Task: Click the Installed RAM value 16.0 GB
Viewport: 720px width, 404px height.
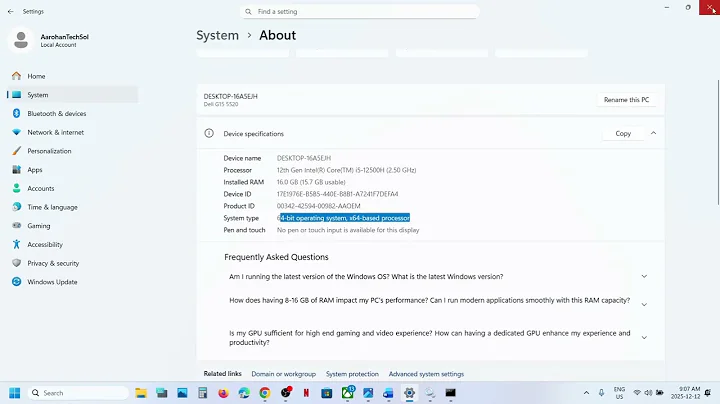Action: 311,182
